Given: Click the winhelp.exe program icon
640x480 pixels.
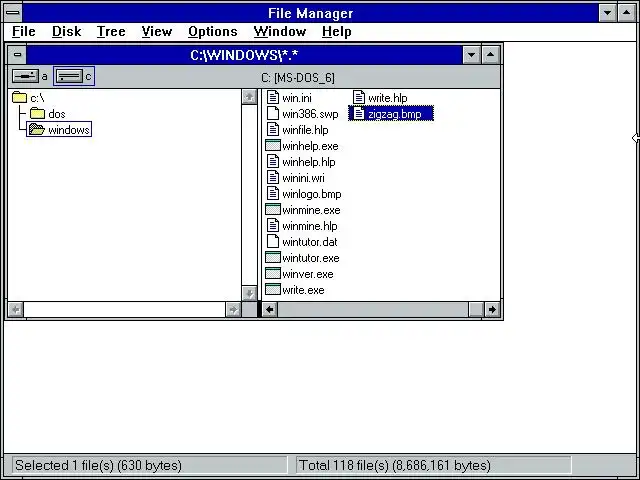Looking at the screenshot, I should point(273,145).
